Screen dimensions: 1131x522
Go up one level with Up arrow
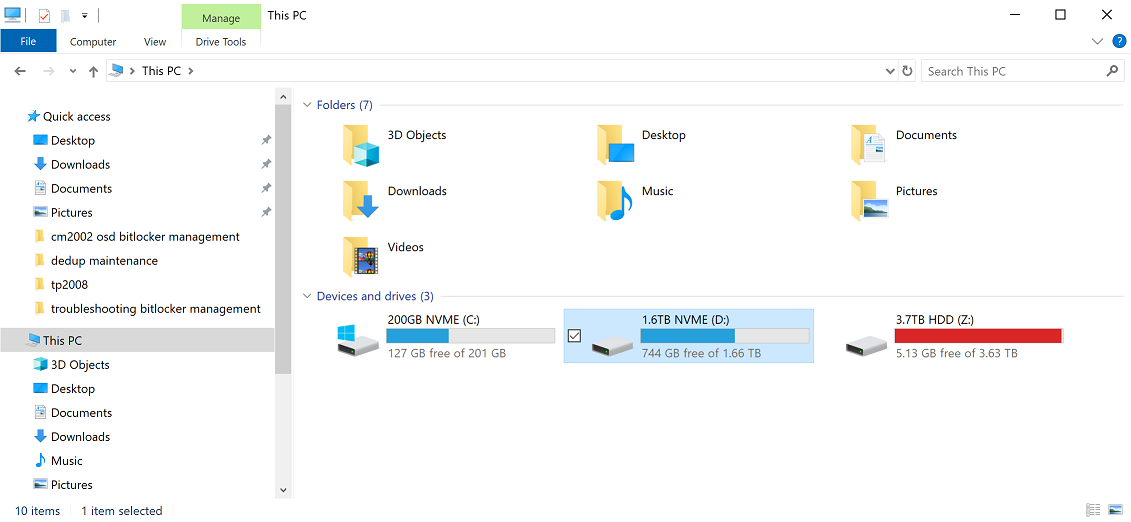(93, 71)
